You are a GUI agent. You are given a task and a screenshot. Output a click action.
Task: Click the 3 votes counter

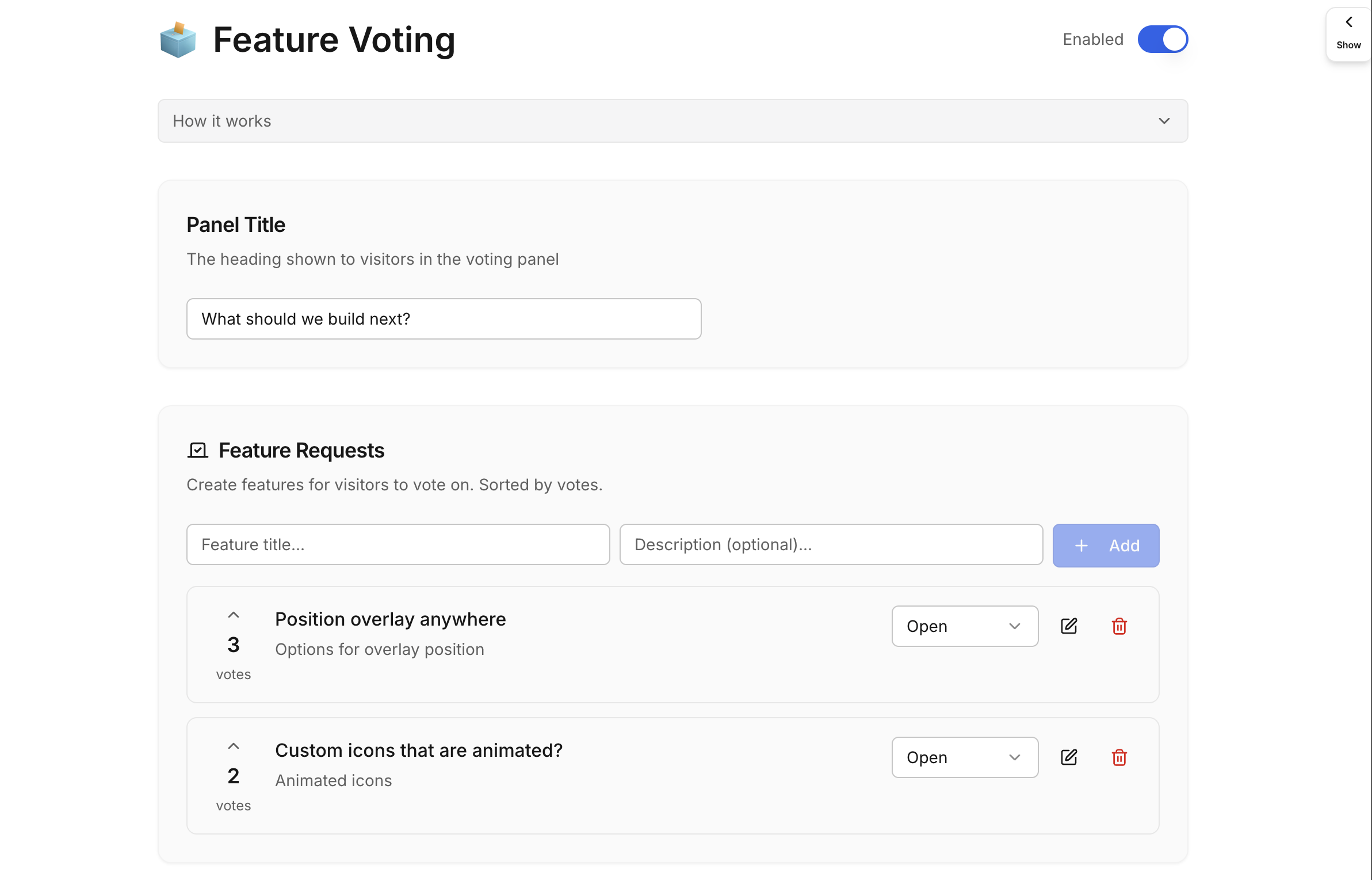pos(233,645)
